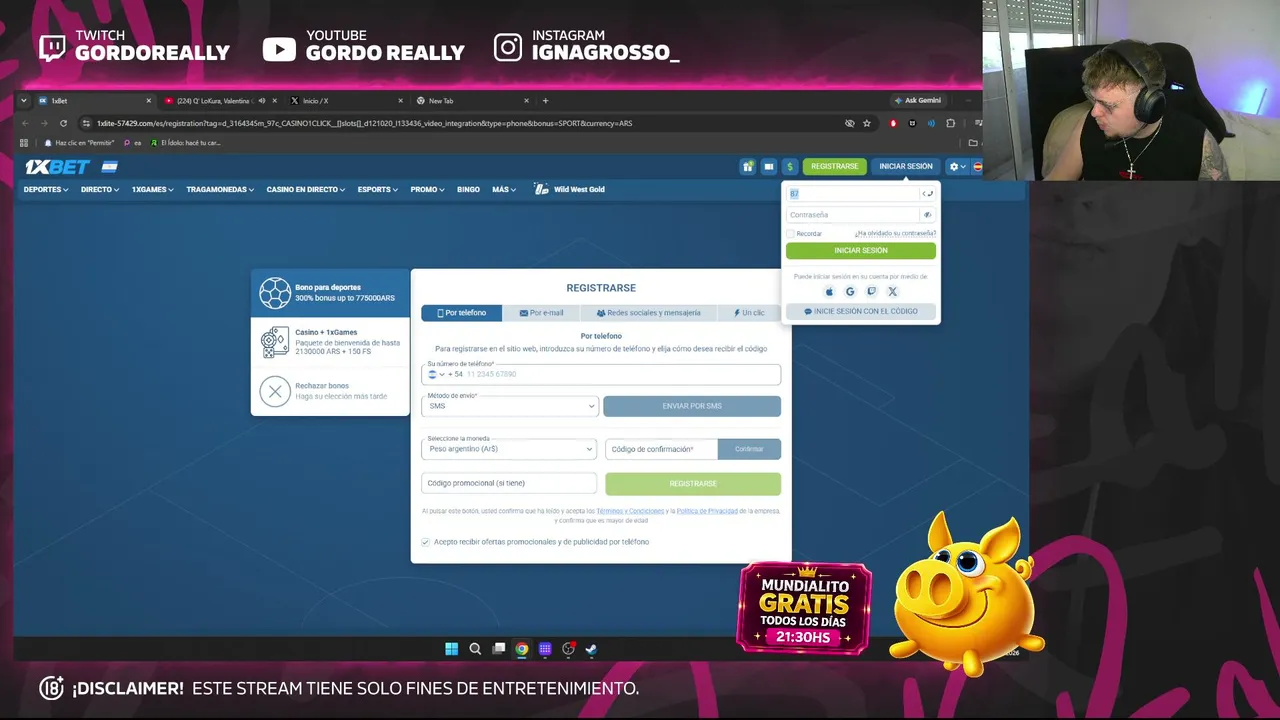Click the 1XBET logo
The image size is (1280, 720).
pyautogui.click(x=57, y=167)
